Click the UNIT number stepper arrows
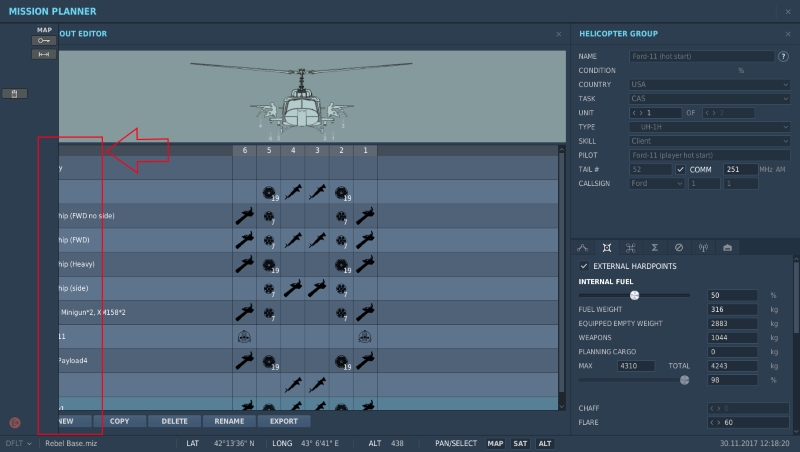 pyautogui.click(x=638, y=113)
